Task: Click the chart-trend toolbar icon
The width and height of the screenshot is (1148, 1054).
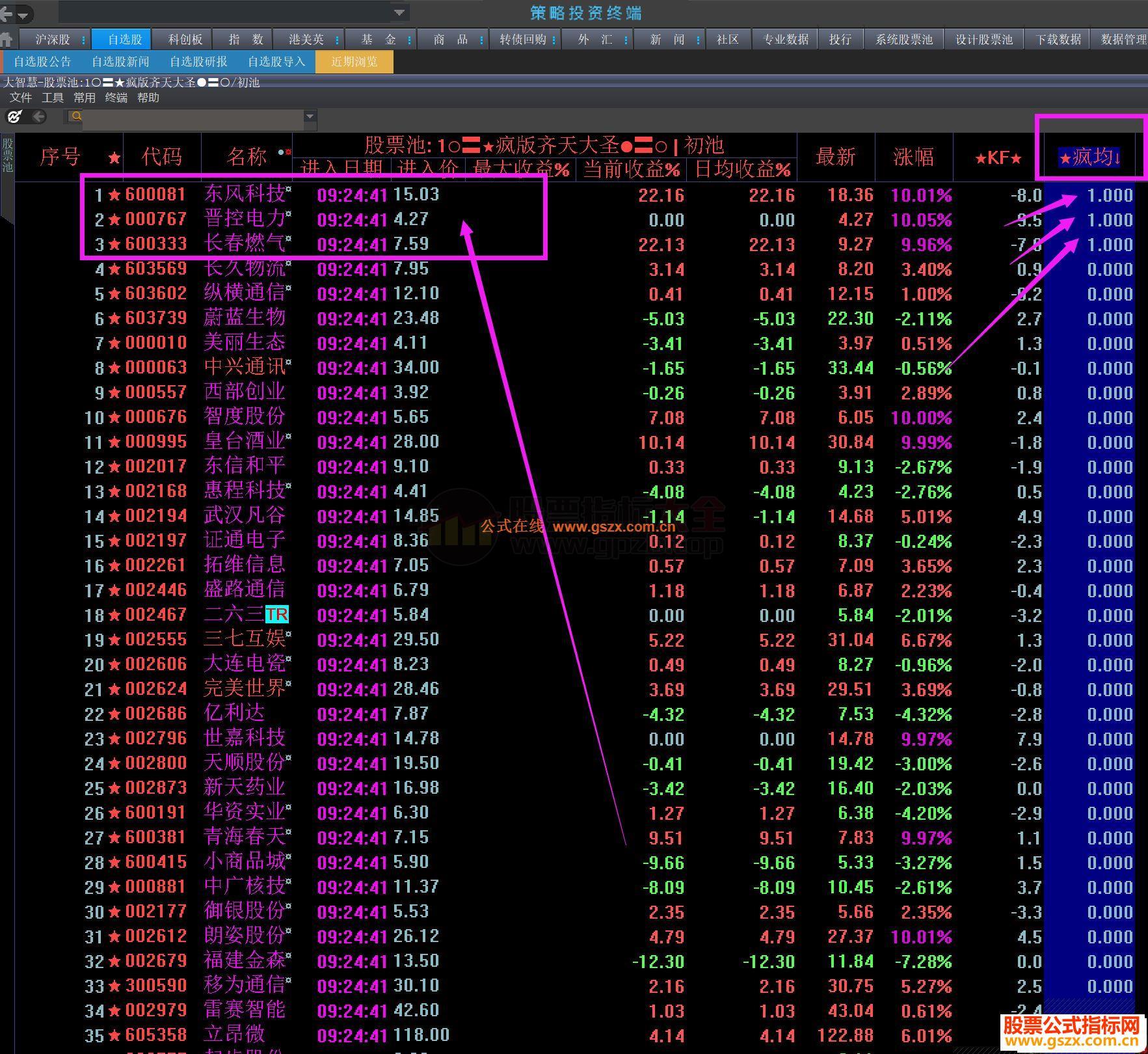Action: [x=14, y=116]
